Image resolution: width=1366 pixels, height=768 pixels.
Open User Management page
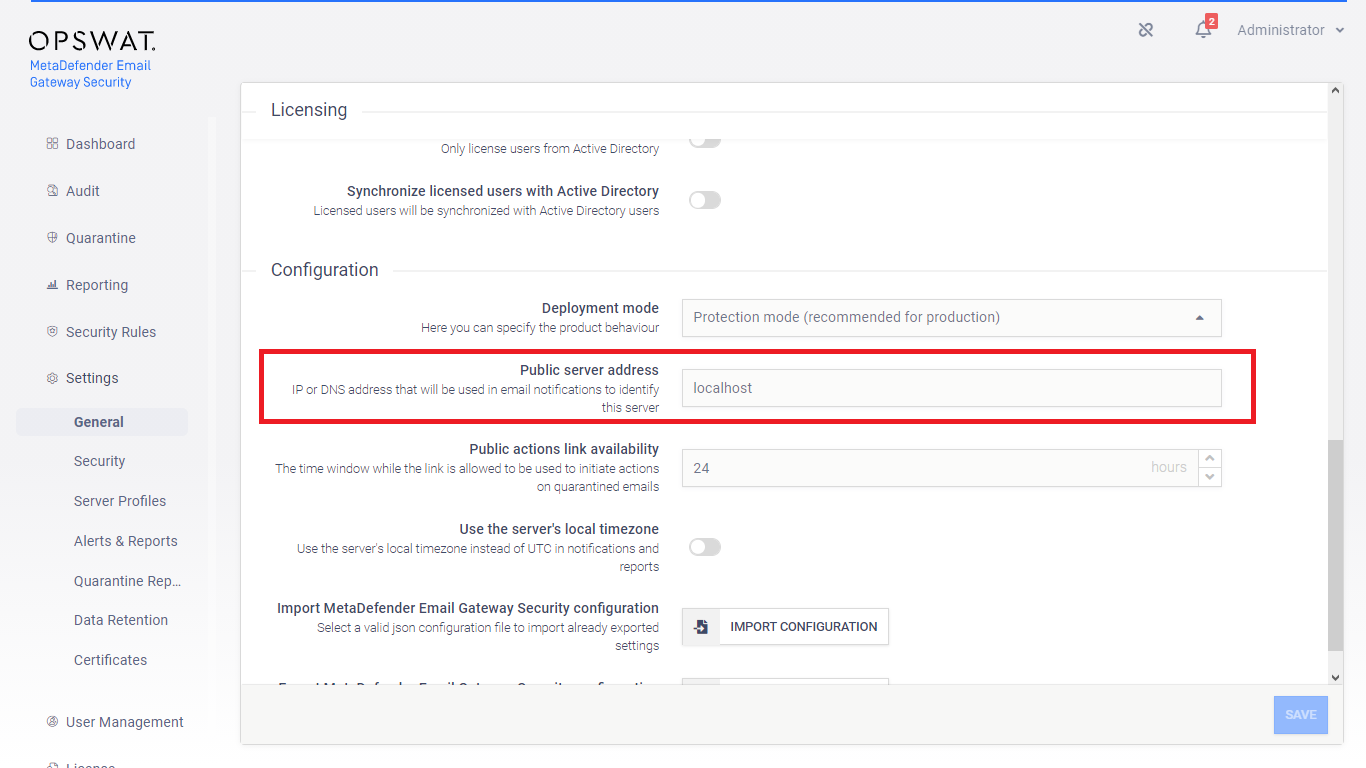tap(125, 722)
